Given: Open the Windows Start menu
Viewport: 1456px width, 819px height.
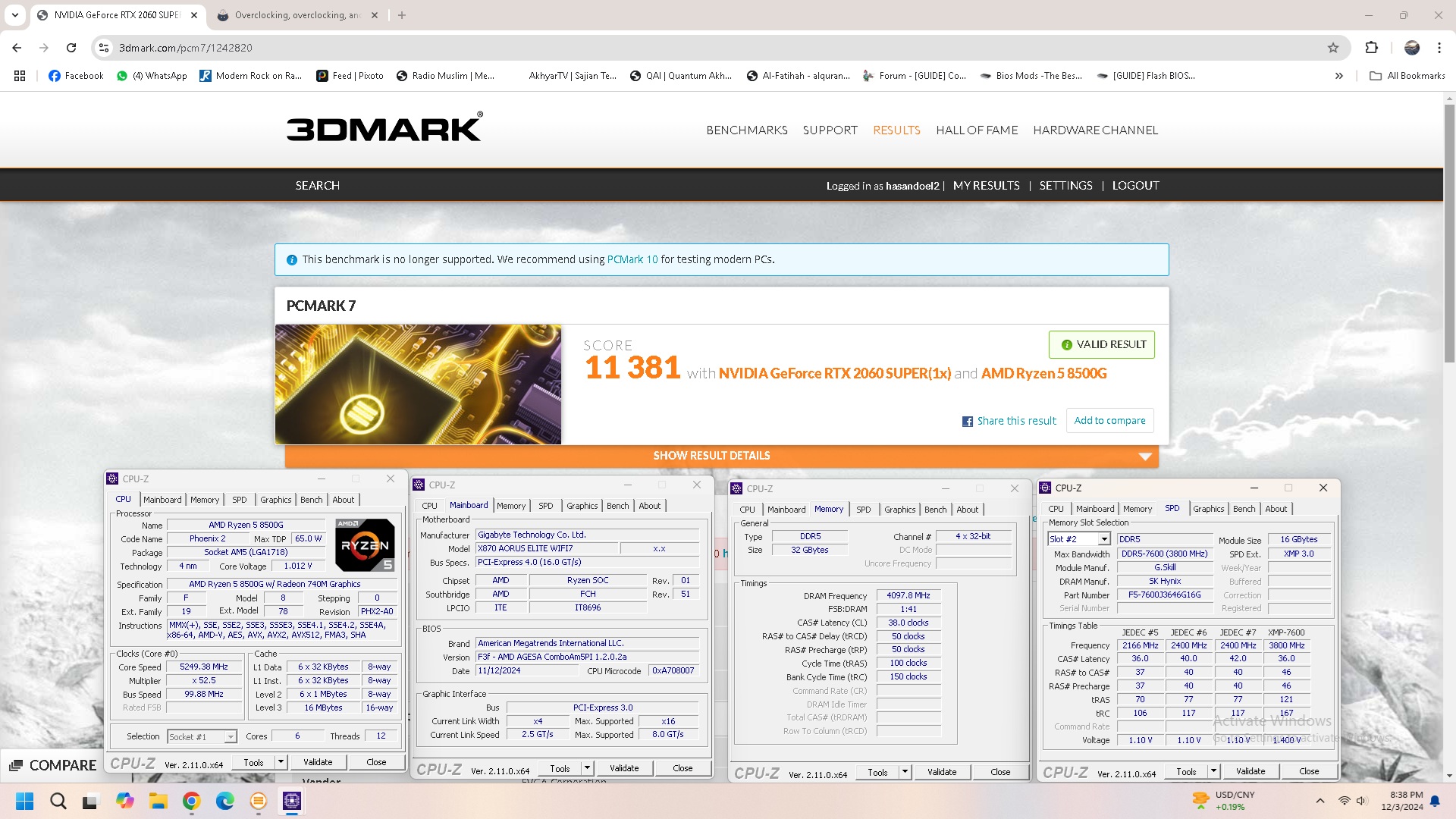Looking at the screenshot, I should pos(24,801).
